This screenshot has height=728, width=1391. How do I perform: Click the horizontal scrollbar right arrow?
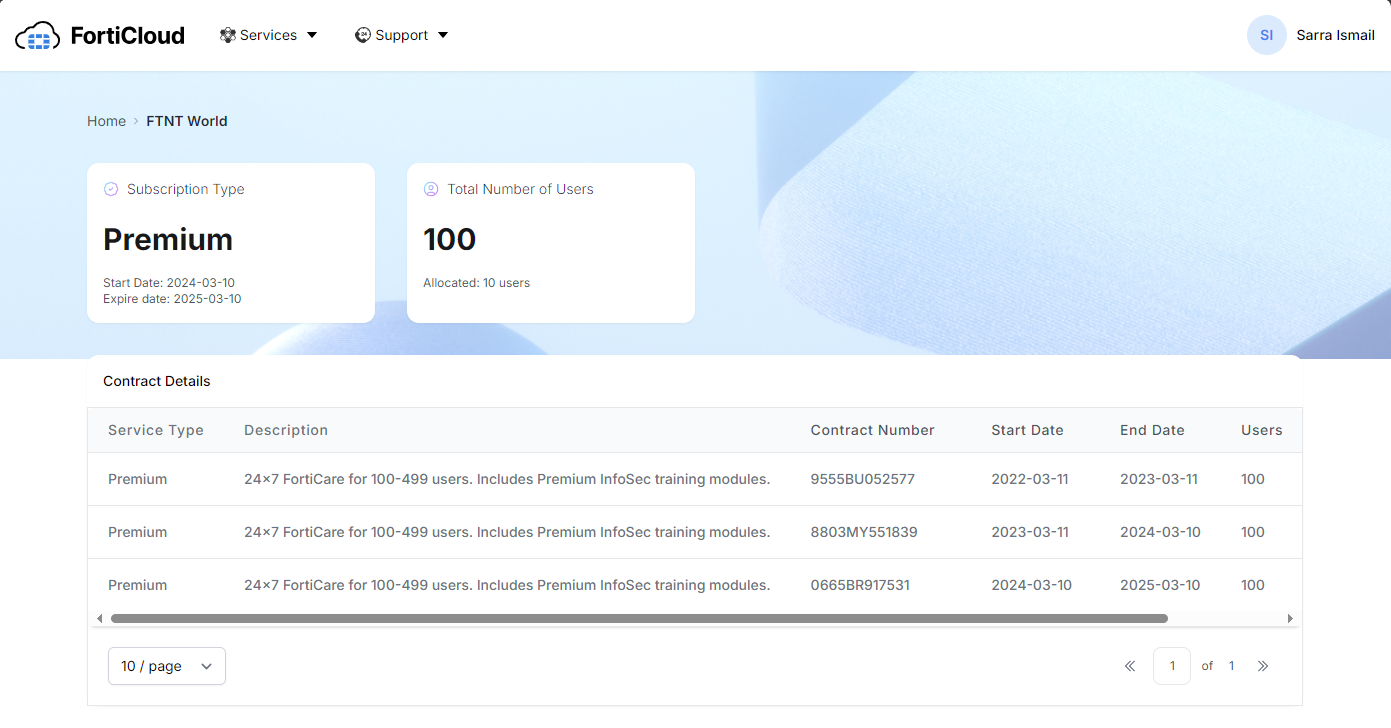[x=1290, y=619]
